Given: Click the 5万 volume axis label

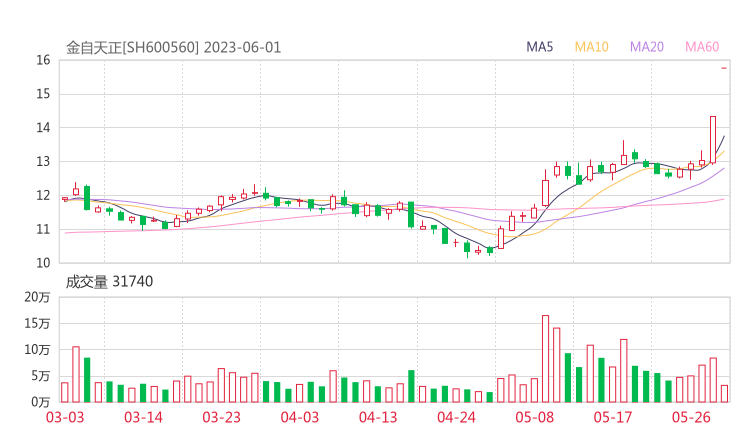Looking at the screenshot, I should [x=40, y=376].
